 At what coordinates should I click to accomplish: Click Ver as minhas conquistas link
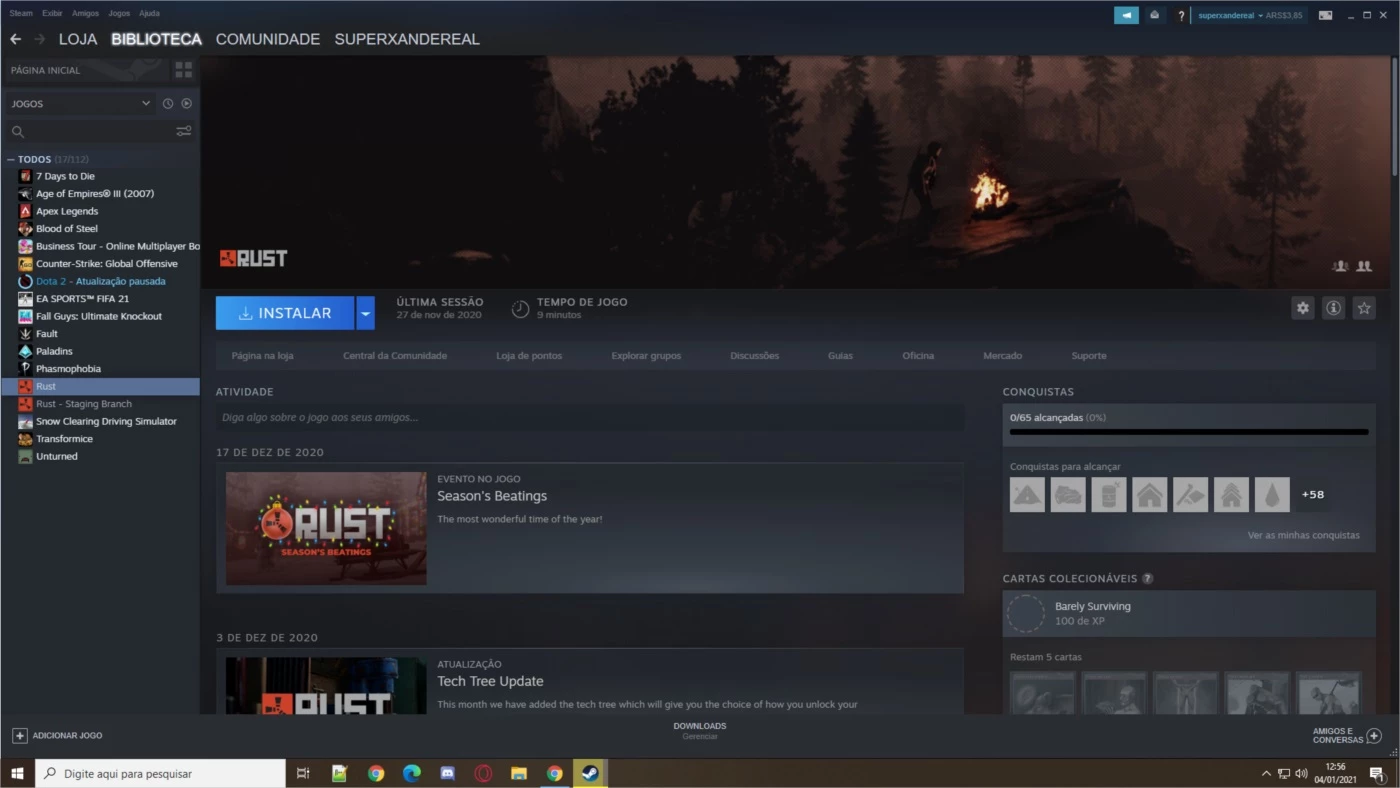[x=1303, y=536]
